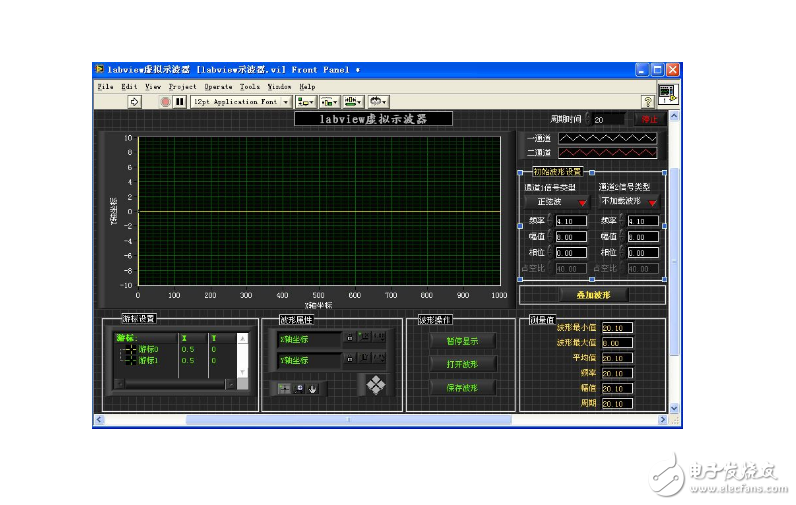
Task: Click the 游标1 crosshair icon
Action: [x=130, y=360]
